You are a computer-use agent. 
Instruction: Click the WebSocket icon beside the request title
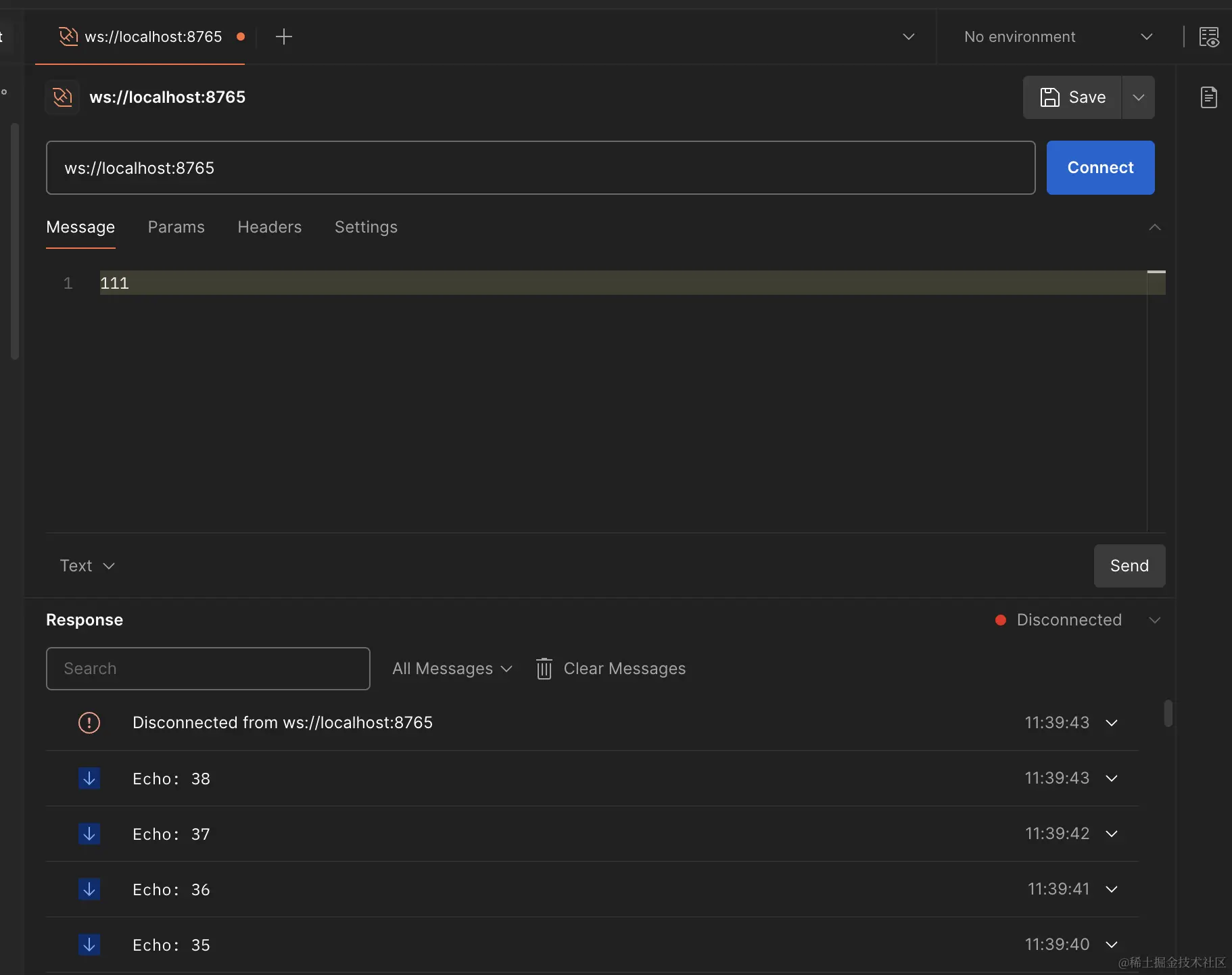point(62,97)
